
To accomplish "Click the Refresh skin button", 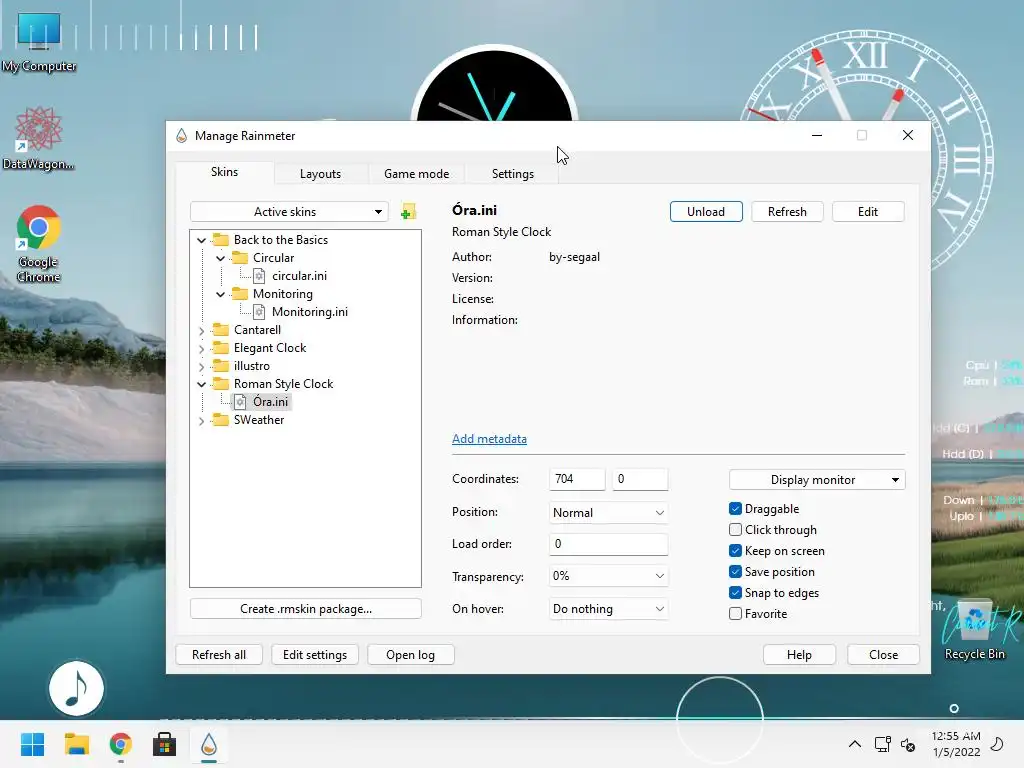I will (x=787, y=212).
